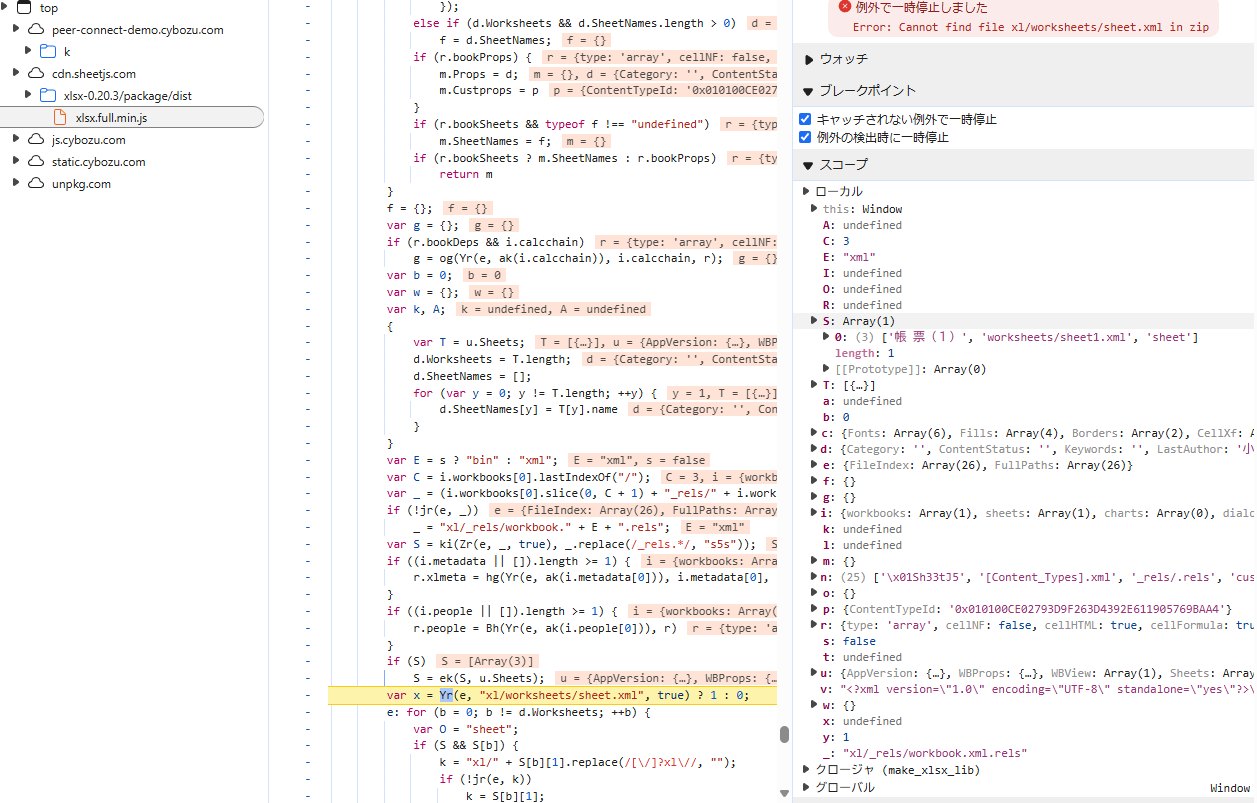Collapse the cdn.sheetjs.com tree node

(x=17, y=74)
